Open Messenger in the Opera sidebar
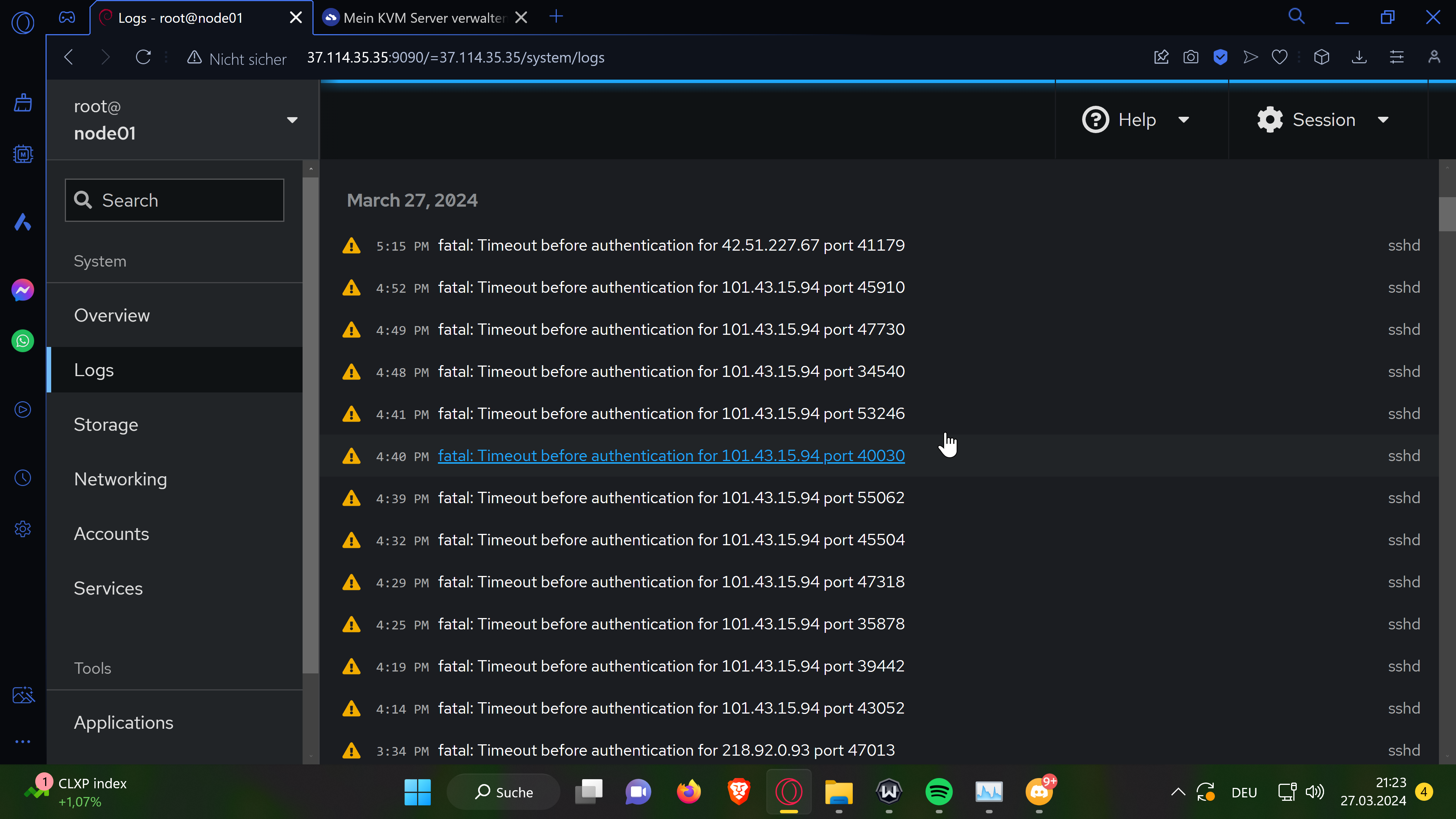The image size is (1456, 819). (x=23, y=290)
